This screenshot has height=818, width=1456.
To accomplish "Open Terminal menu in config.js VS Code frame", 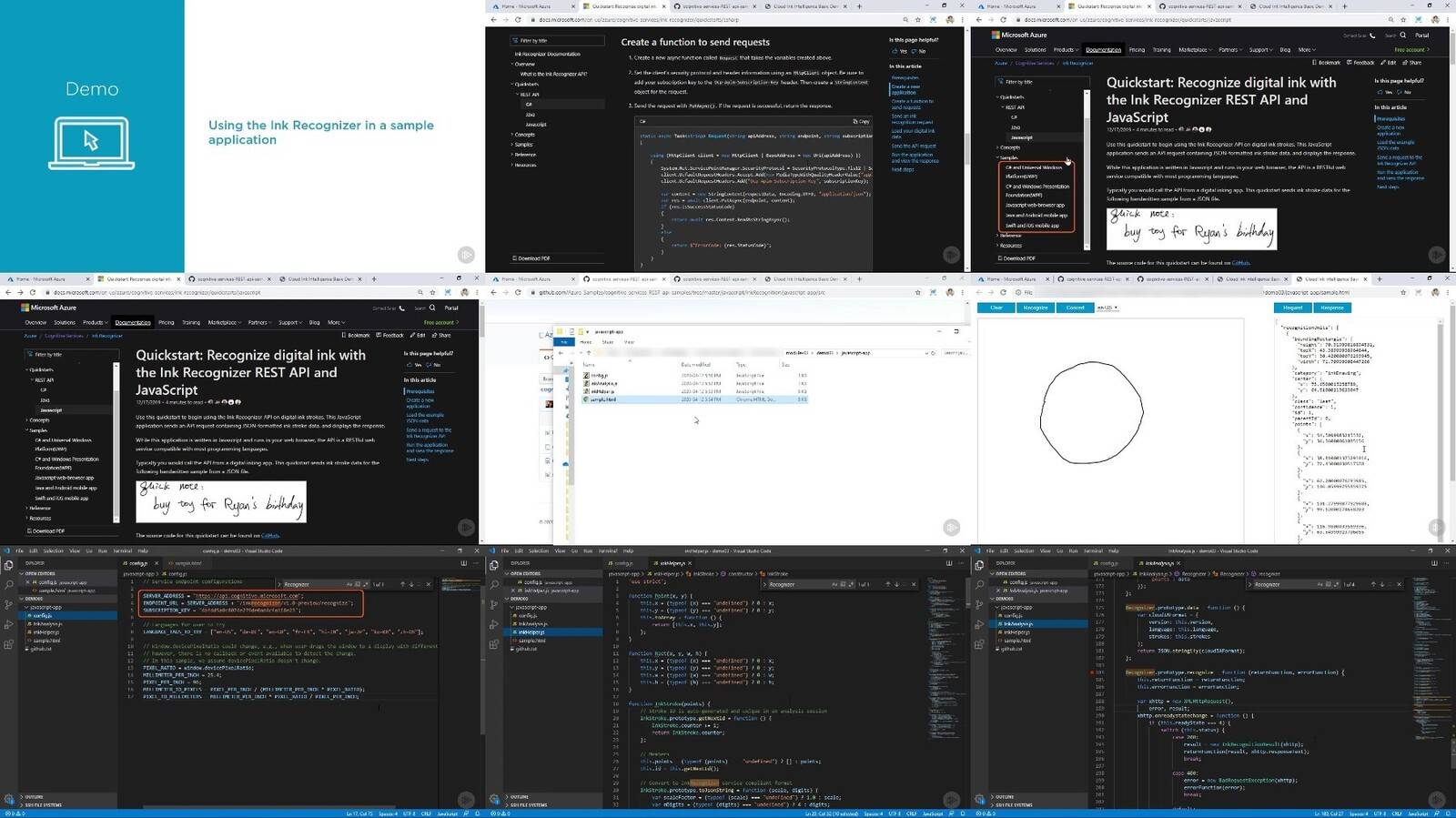I will coord(123,550).
